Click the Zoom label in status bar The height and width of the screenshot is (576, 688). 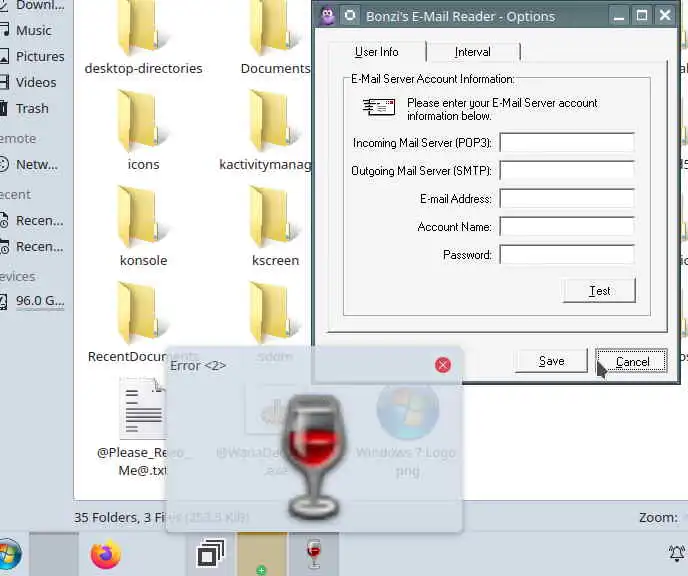click(x=658, y=517)
